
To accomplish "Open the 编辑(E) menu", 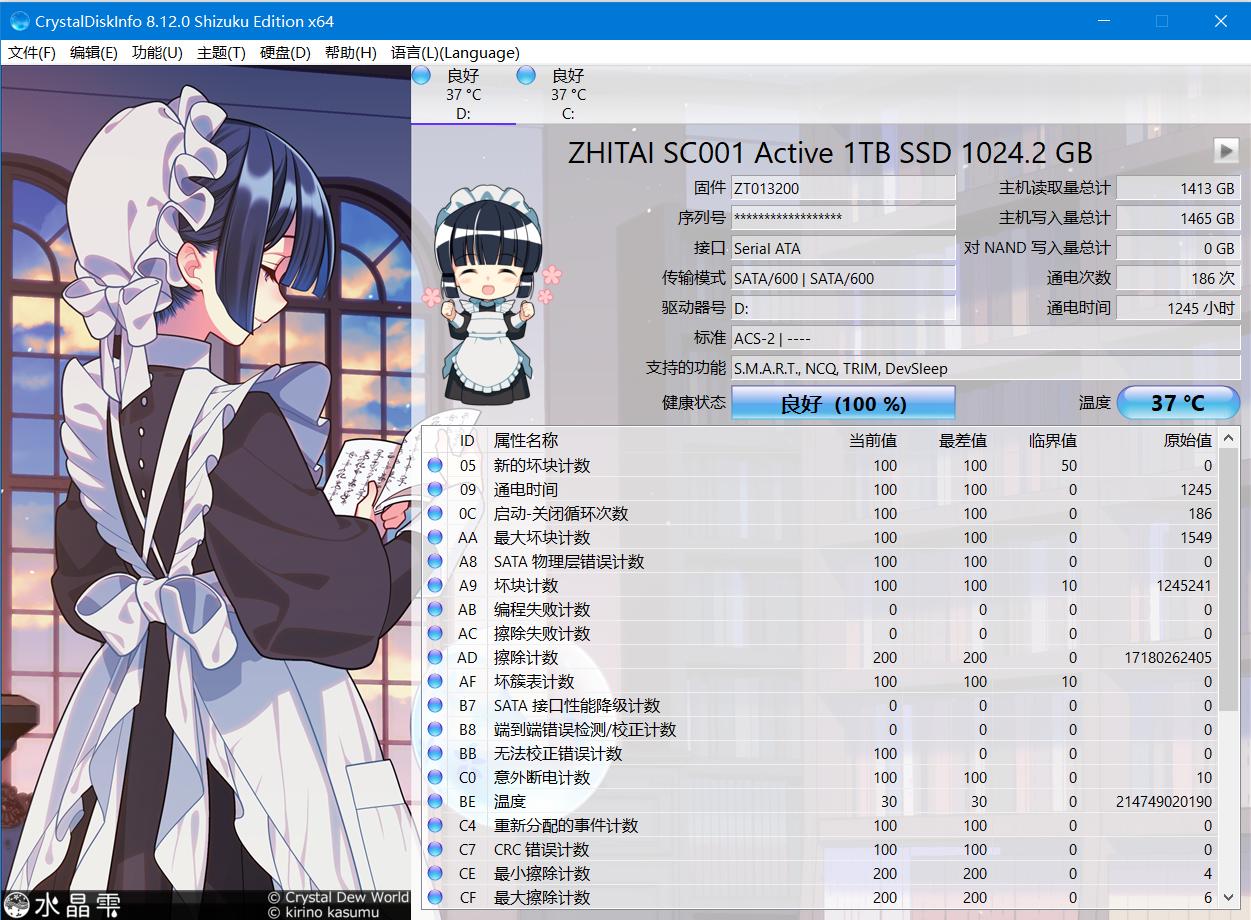I will tap(94, 53).
